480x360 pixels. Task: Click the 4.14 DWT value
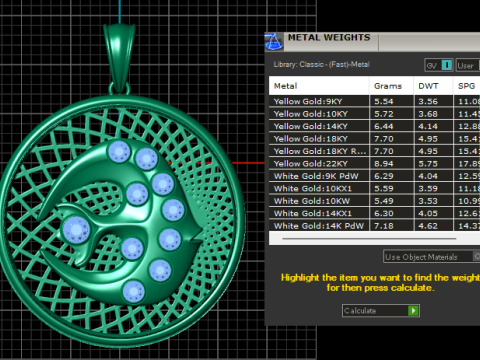[x=428, y=126]
